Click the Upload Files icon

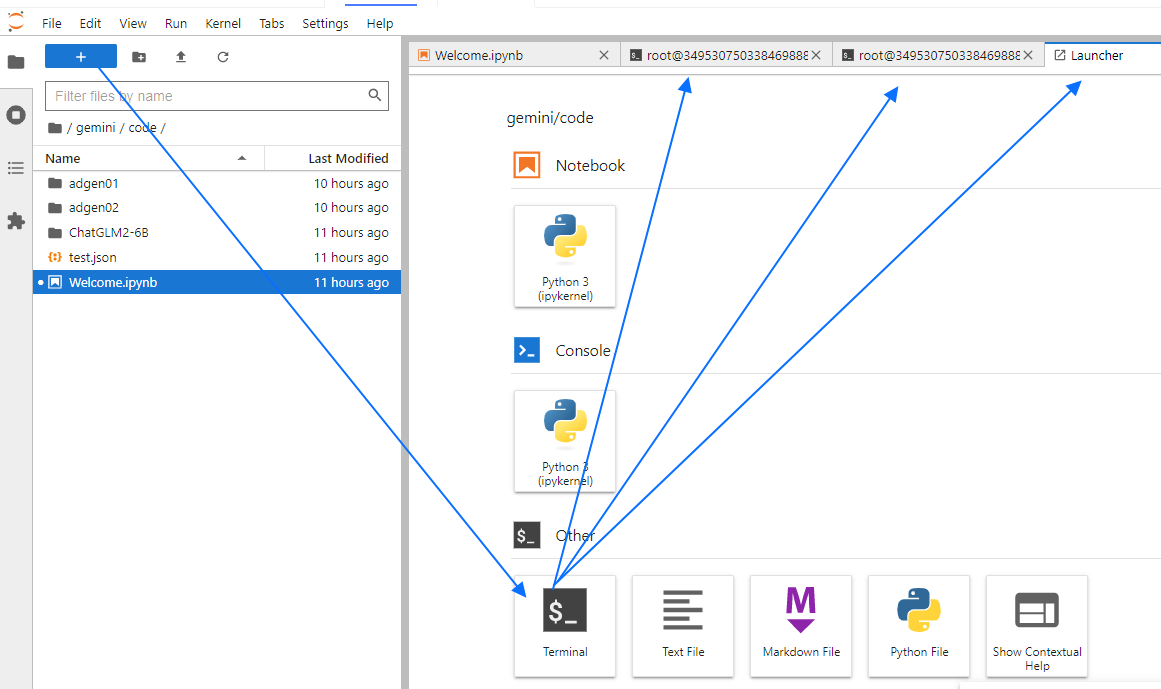point(181,57)
